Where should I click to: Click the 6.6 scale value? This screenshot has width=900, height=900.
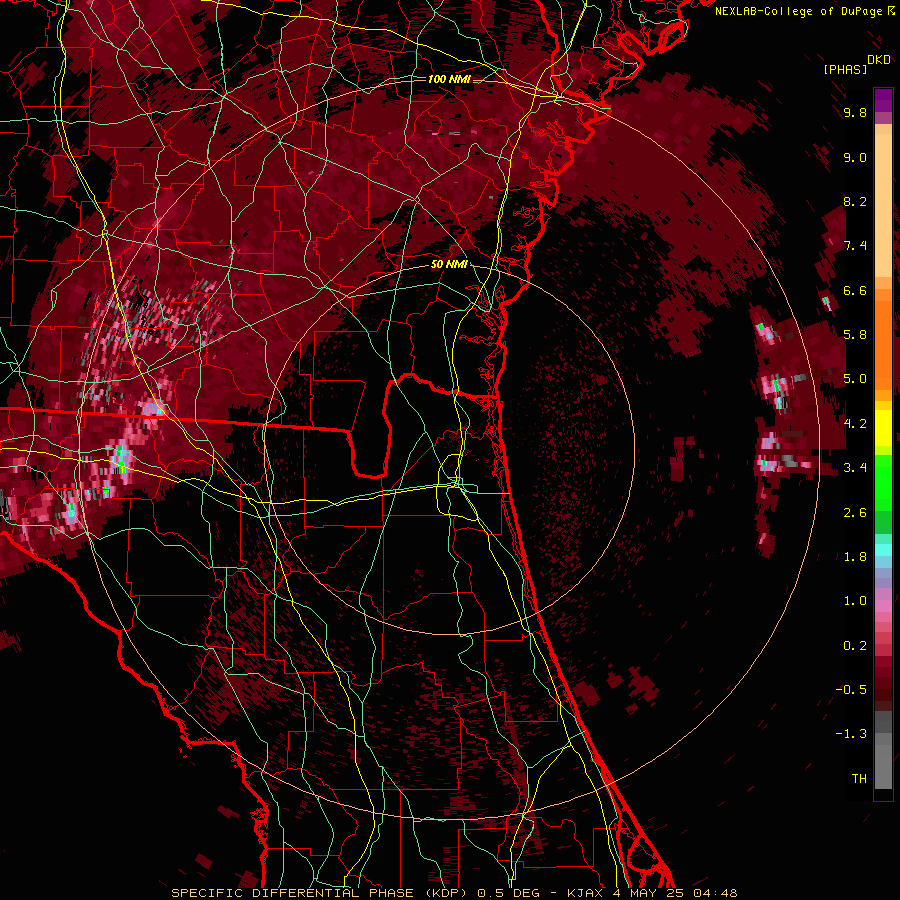coord(855,290)
